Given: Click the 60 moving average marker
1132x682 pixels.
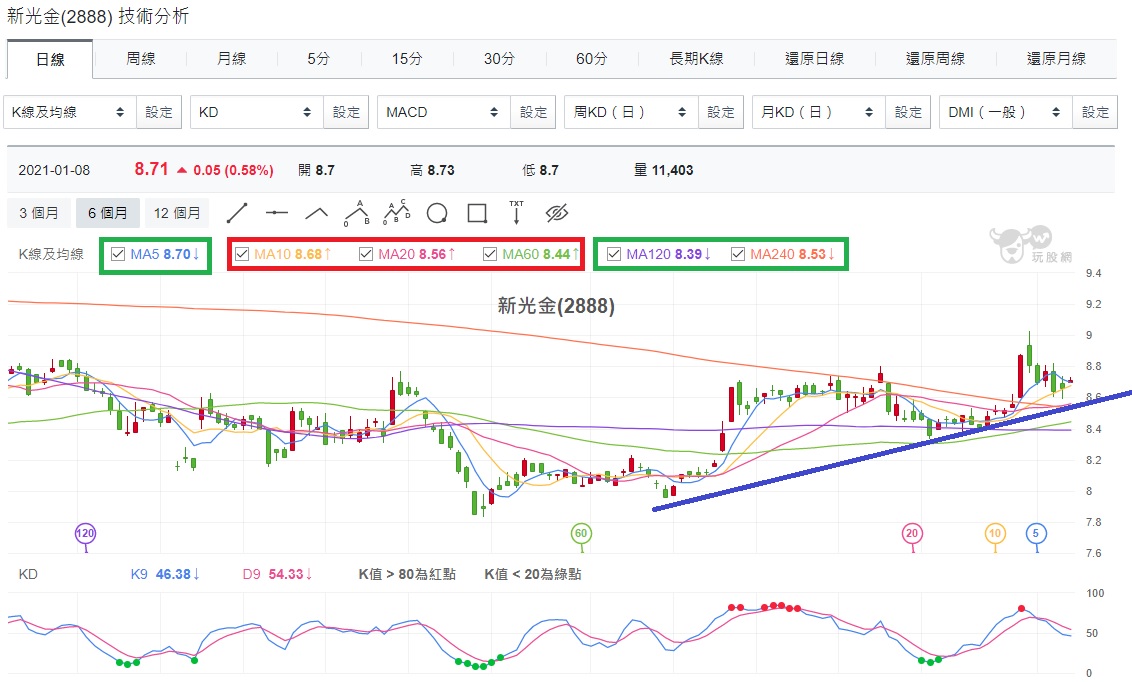Looking at the screenshot, I should (x=581, y=534).
